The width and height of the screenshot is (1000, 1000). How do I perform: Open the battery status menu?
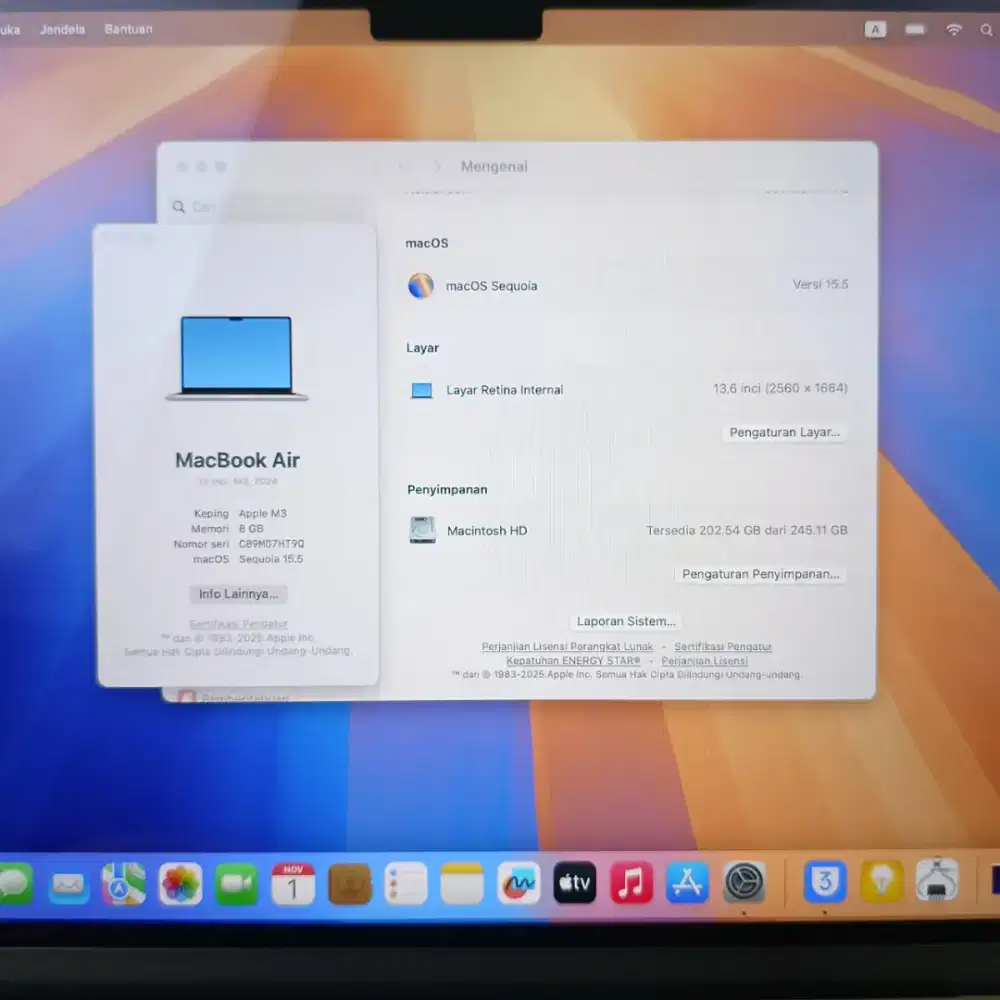click(915, 29)
